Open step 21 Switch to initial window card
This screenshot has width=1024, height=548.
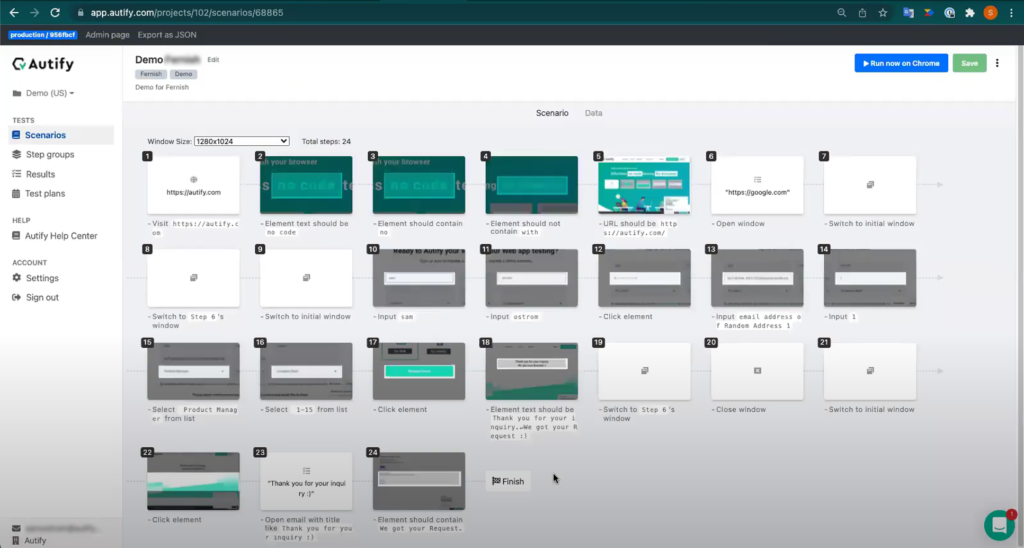point(870,371)
